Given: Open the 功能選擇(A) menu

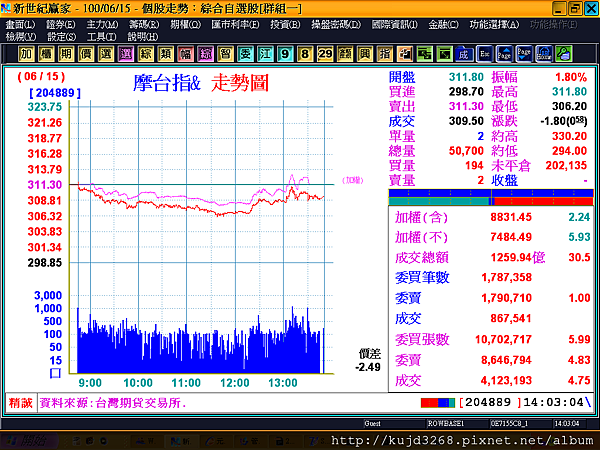Looking at the screenshot, I should (494, 24).
